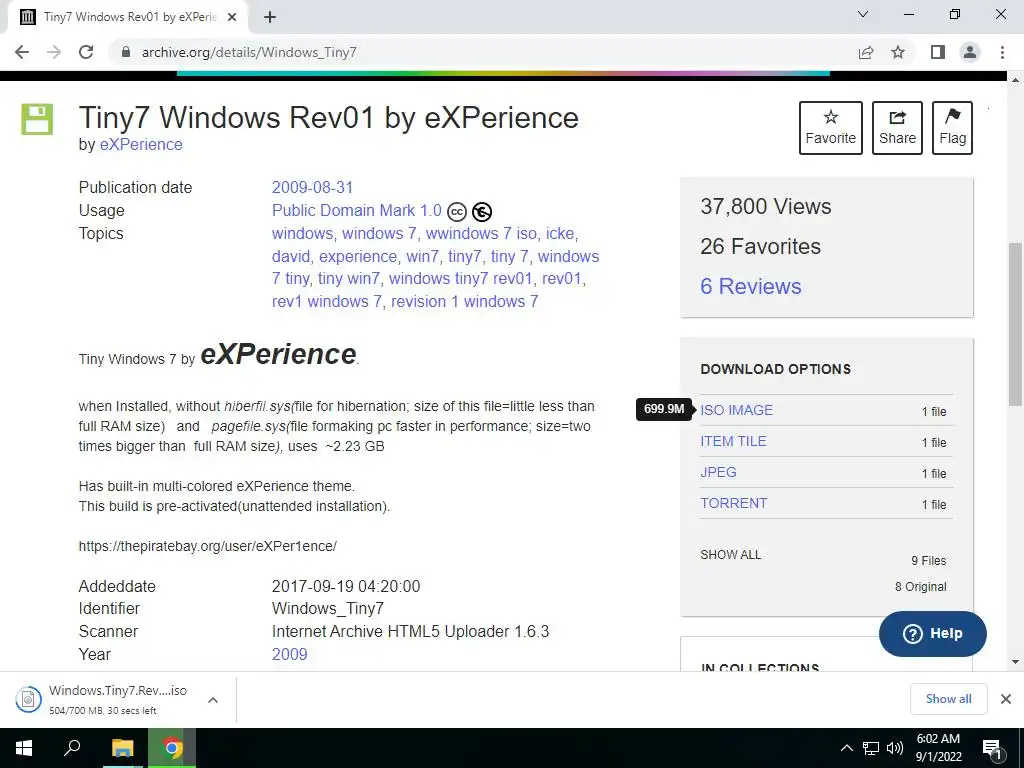The width and height of the screenshot is (1024, 768).
Task: Show hidden system tray icons
Action: [x=846, y=748]
